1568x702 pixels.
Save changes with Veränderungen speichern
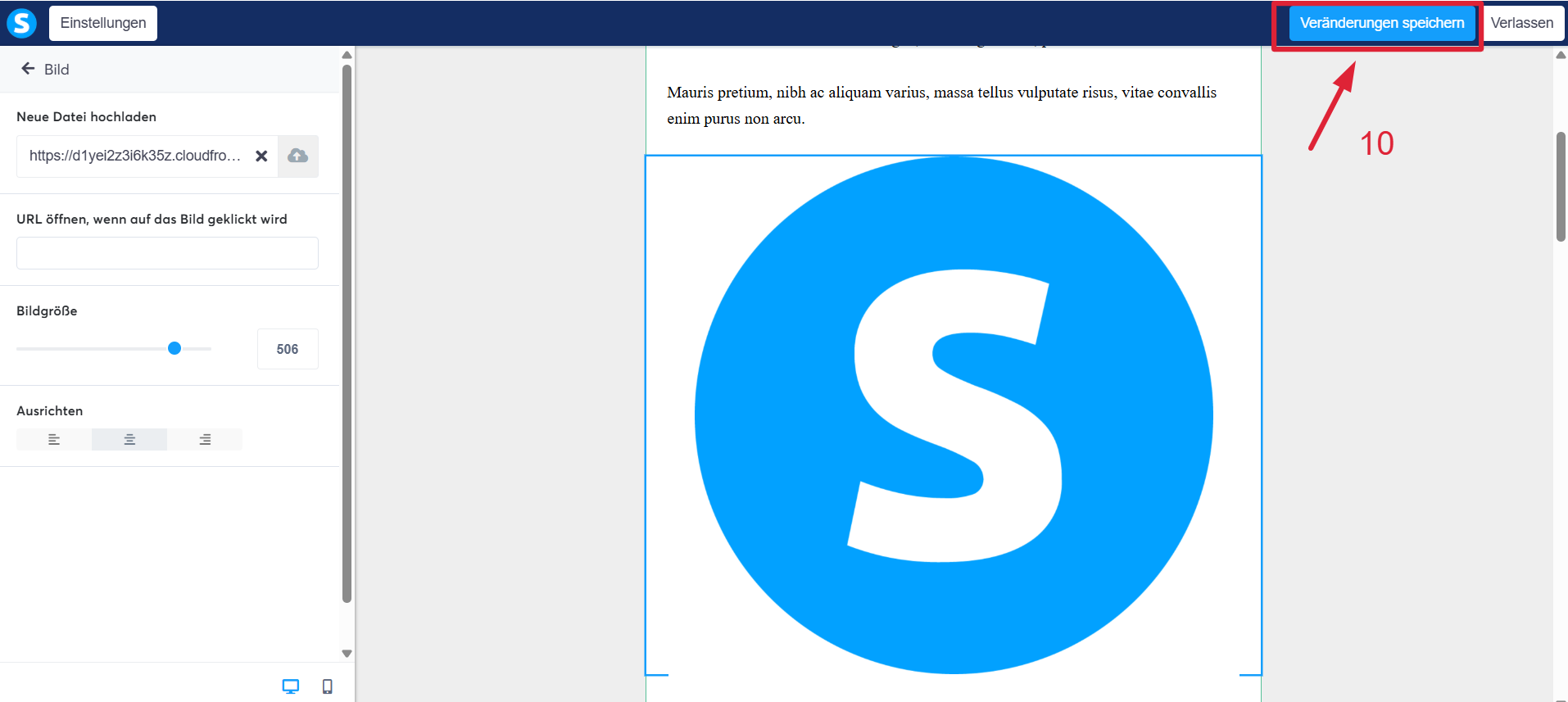(1382, 23)
